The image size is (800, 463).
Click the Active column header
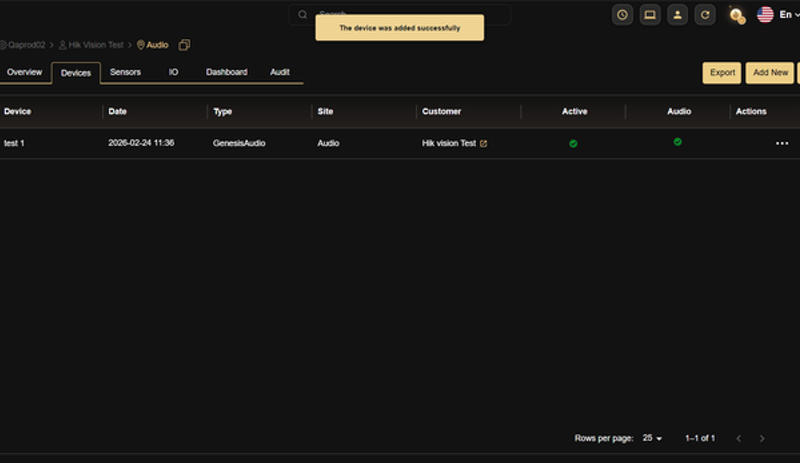point(574,111)
